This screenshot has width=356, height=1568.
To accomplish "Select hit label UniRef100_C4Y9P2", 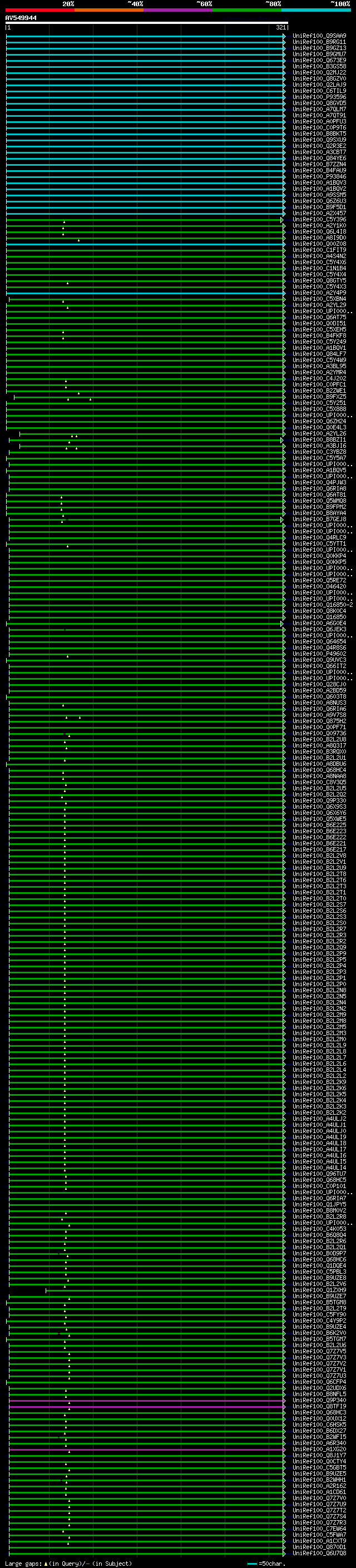I will [319, 1320].
